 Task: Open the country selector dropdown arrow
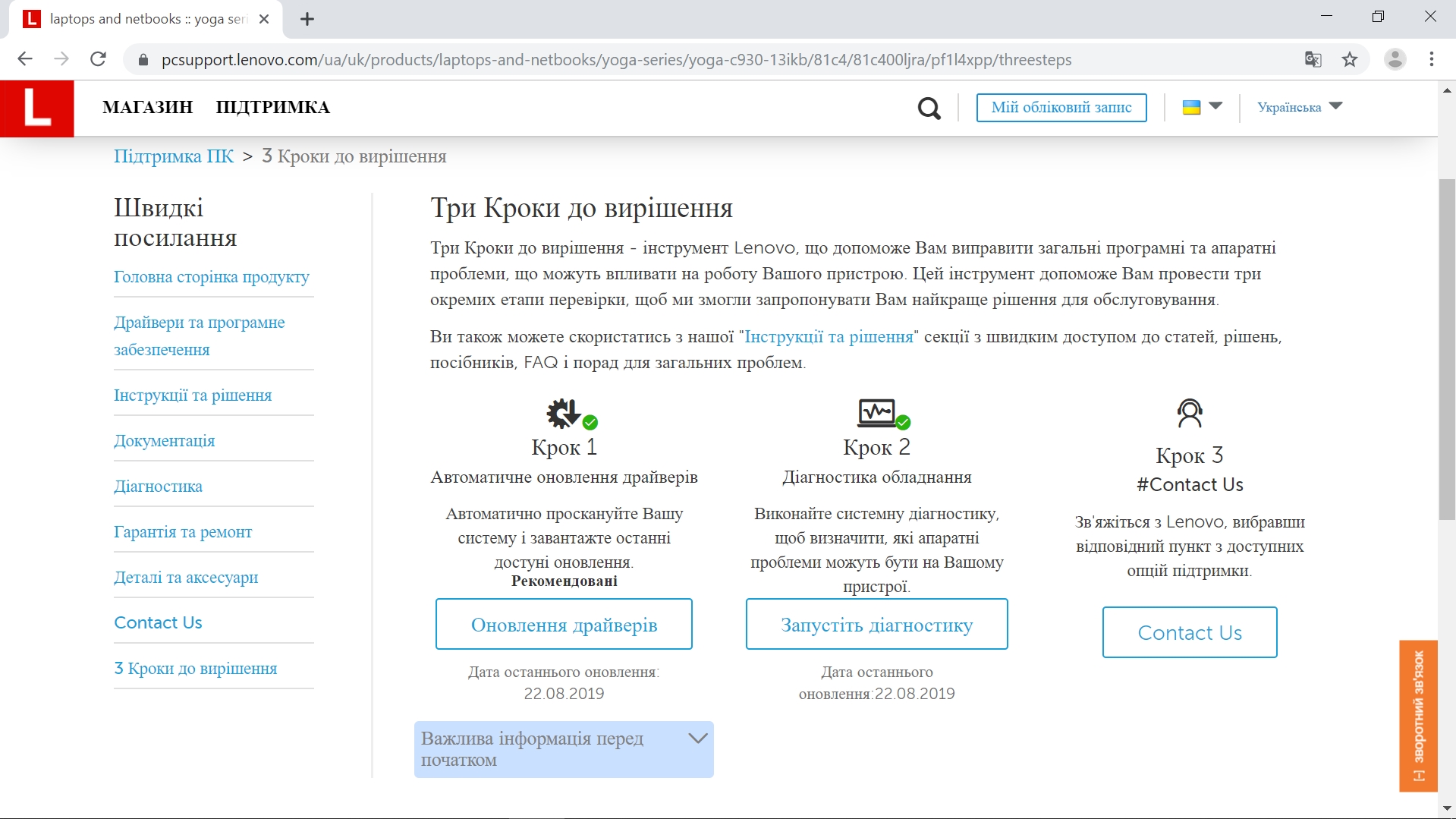coord(1215,106)
